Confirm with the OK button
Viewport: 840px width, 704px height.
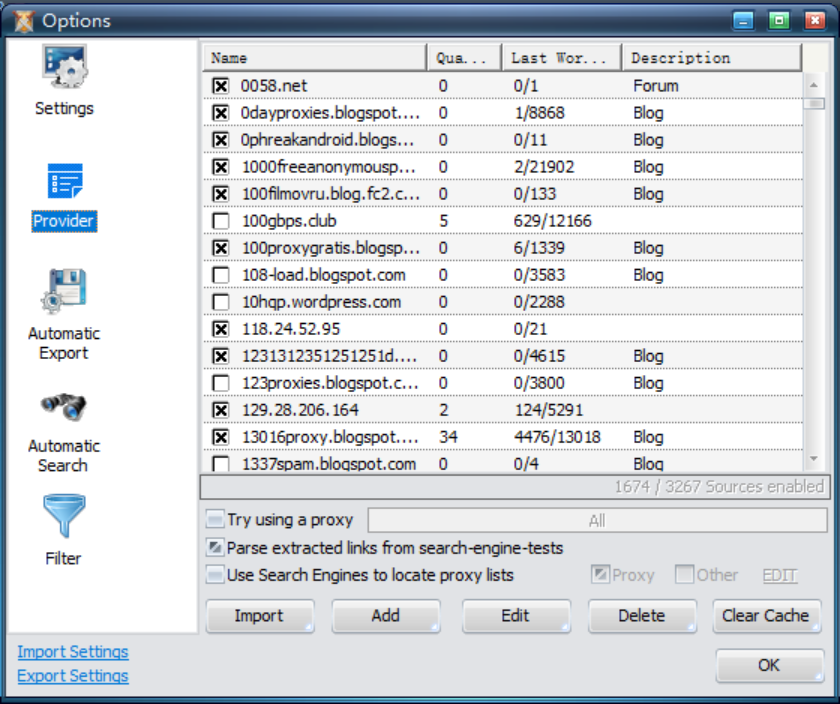pos(769,665)
